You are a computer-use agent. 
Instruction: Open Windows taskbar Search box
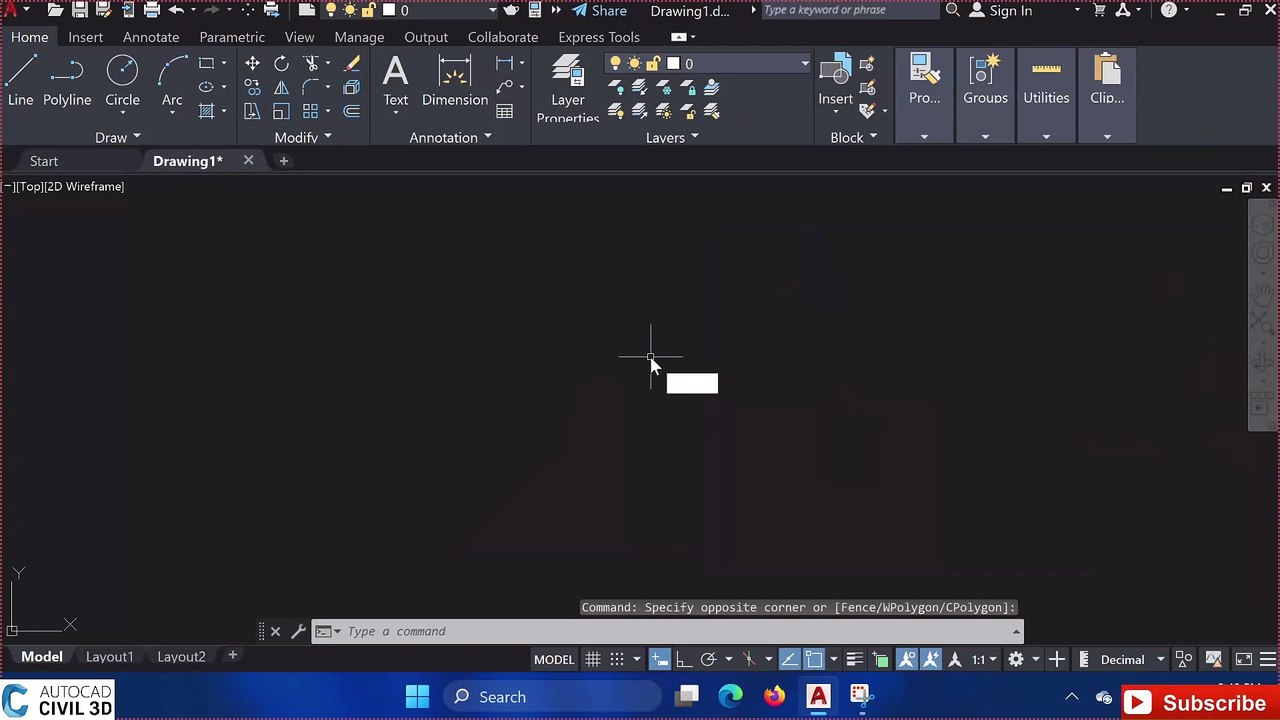552,697
